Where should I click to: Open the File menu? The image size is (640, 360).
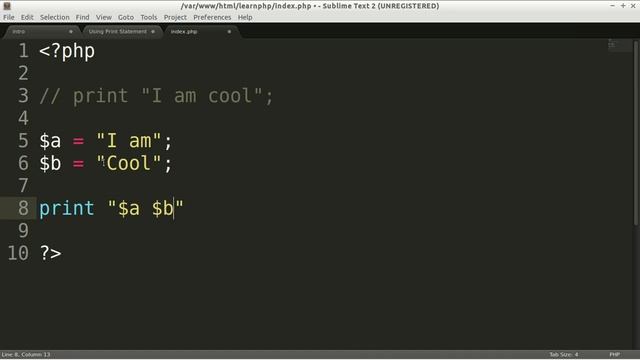[x=9, y=17]
